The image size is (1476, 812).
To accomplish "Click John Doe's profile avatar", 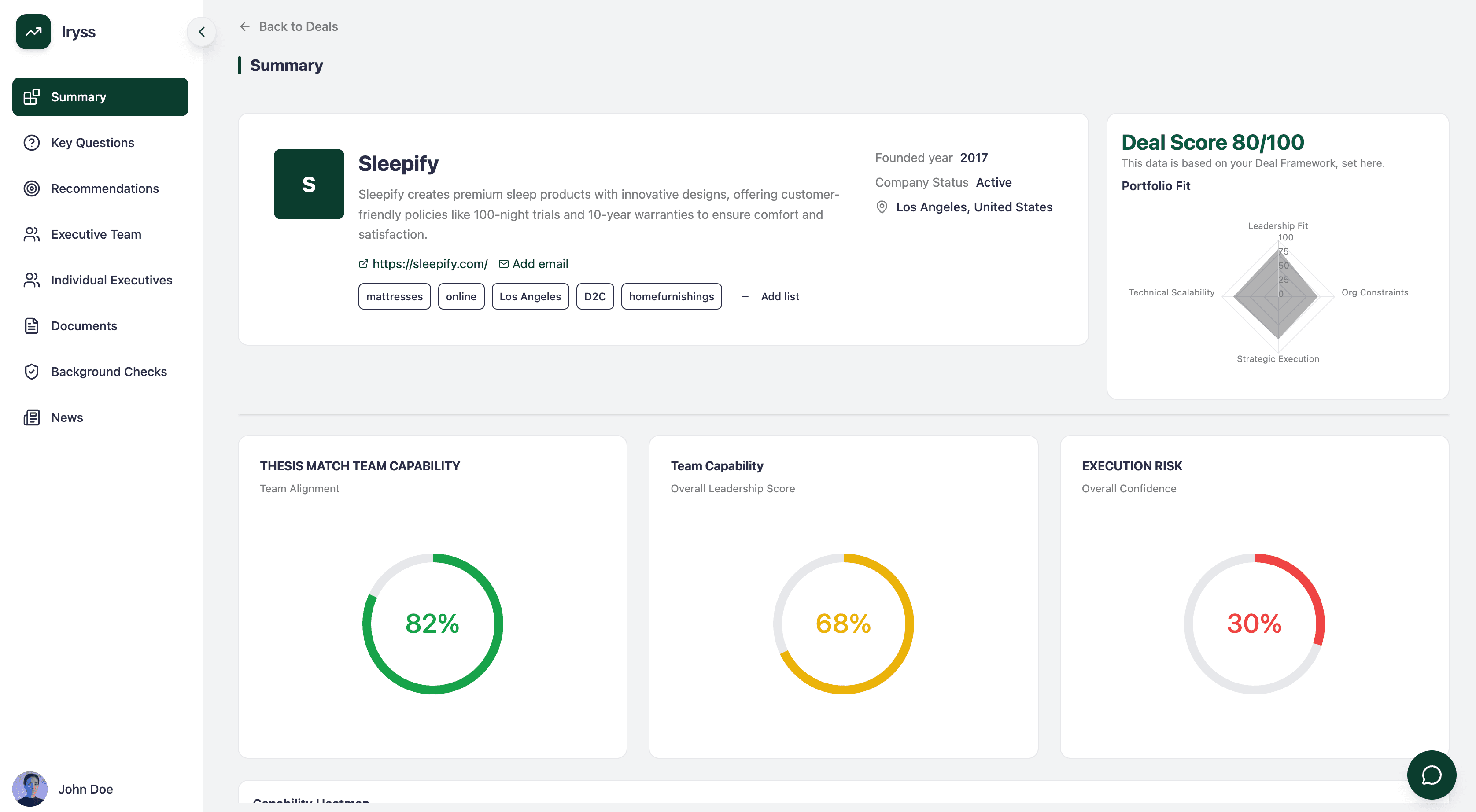I will pos(31,789).
